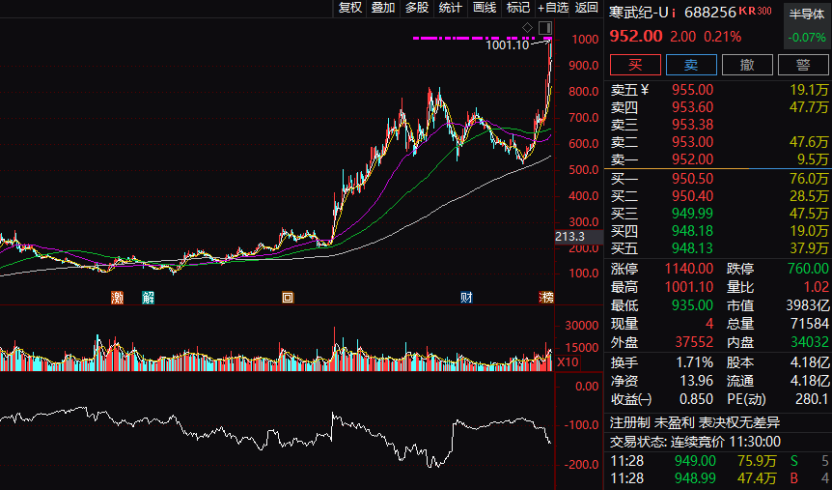This screenshot has width=832, height=490.
Task: Click the 1001.10 high price label on chart
Action: point(507,46)
